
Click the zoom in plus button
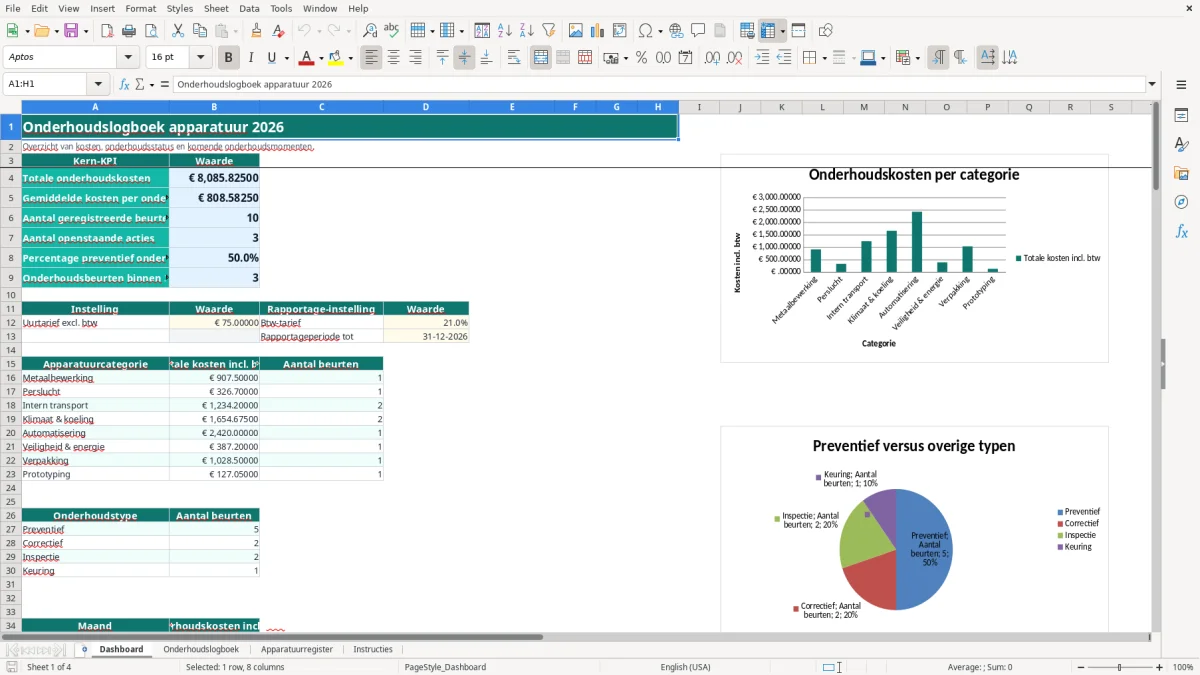tap(1160, 667)
